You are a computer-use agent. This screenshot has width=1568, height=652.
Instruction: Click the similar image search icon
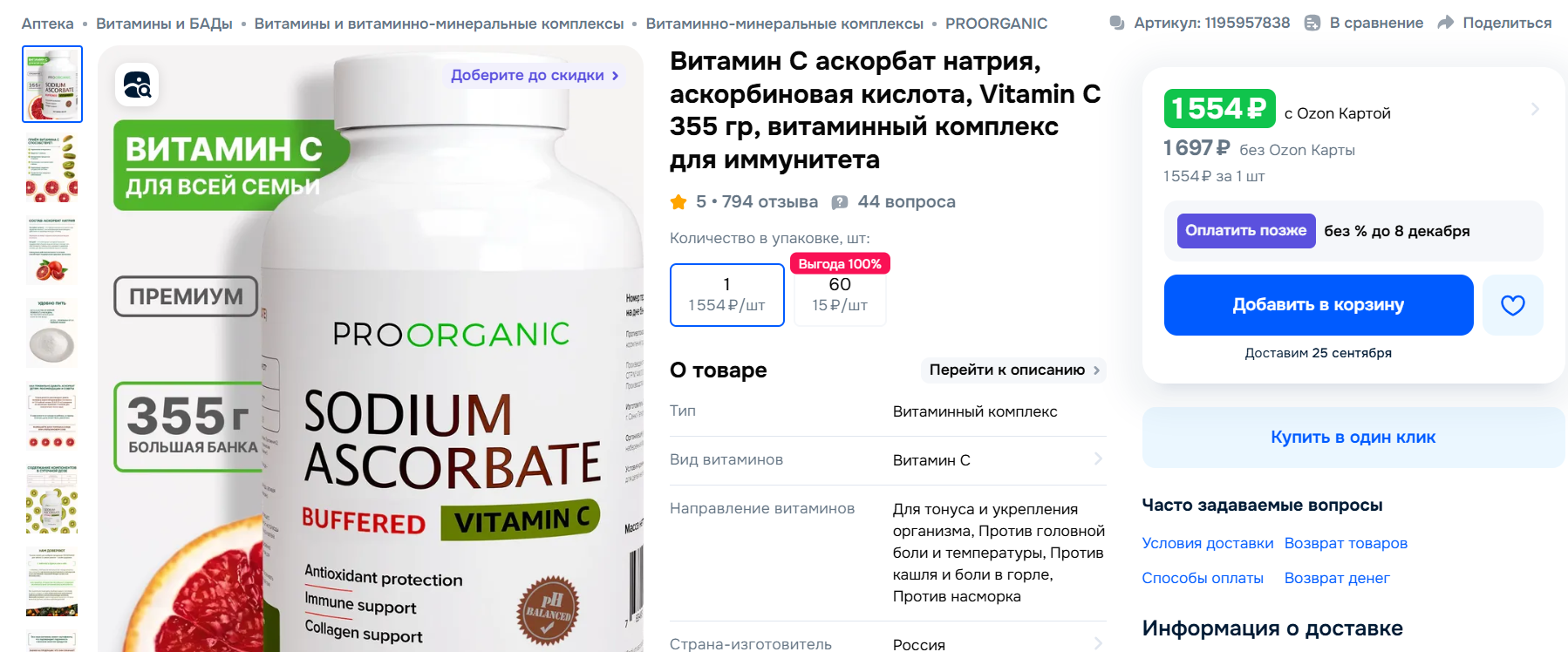(x=137, y=85)
